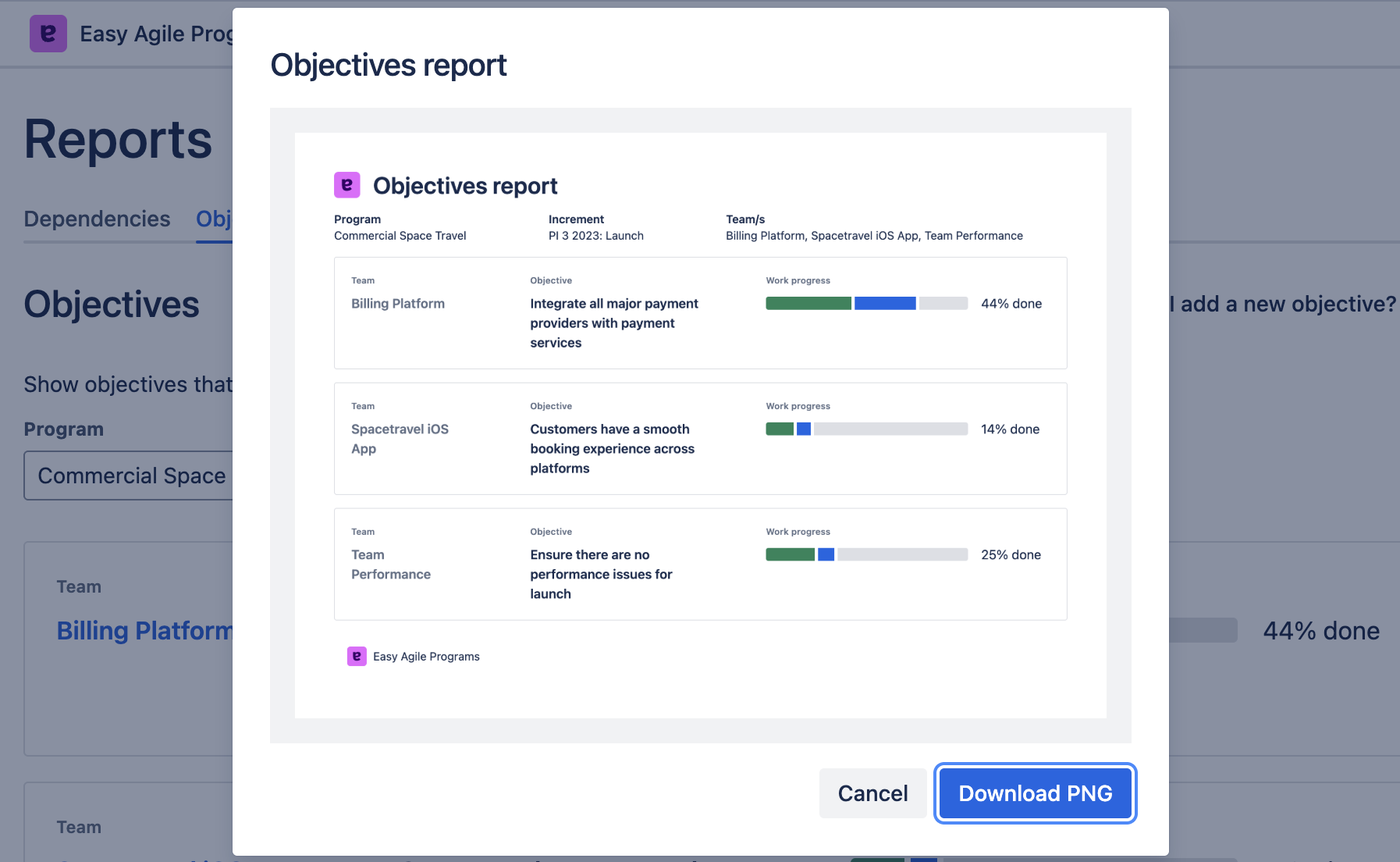Click the objective 'Integrate all major payment providers'
Viewport: 1400px width, 862px height.
click(x=613, y=322)
